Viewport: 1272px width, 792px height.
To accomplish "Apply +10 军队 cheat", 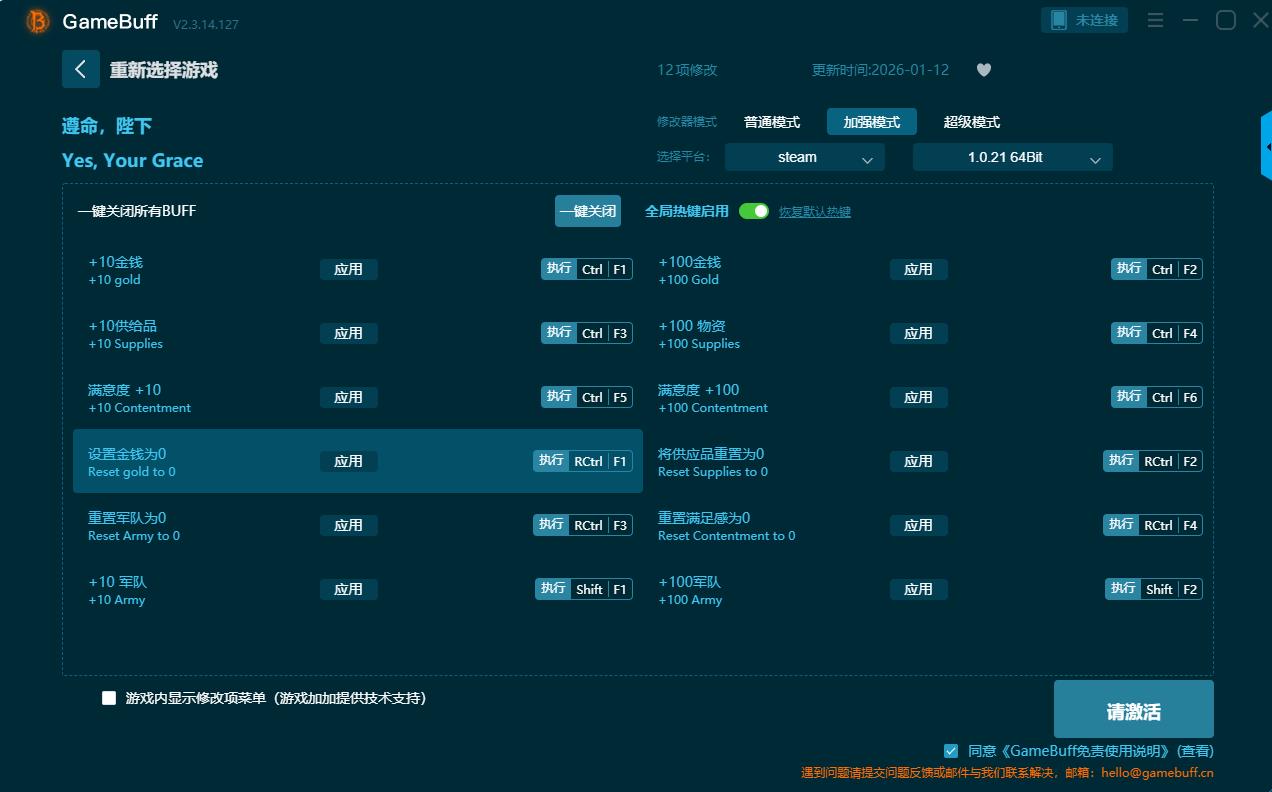I will pos(349,589).
